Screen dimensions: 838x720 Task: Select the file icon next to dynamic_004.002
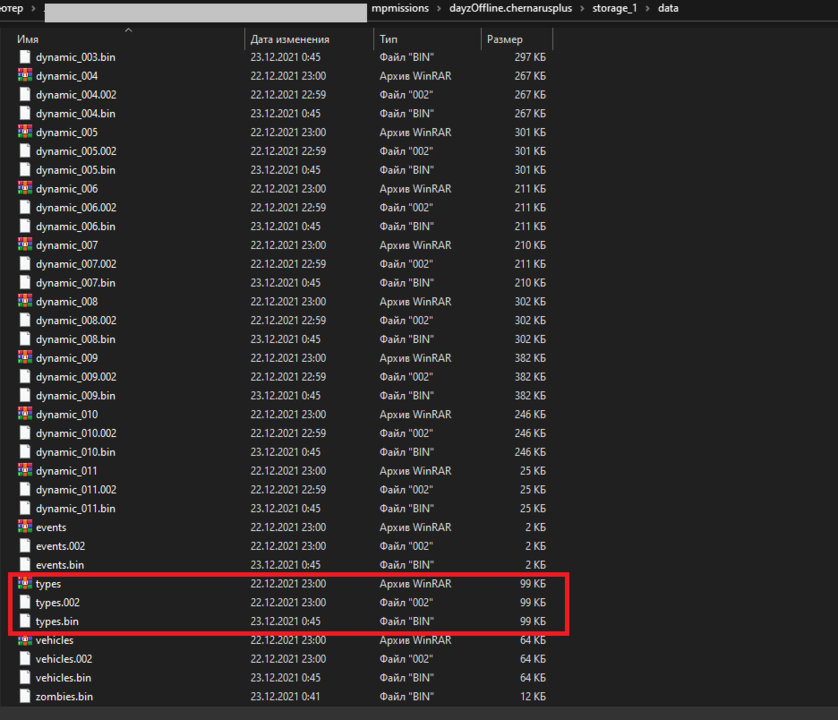point(25,94)
